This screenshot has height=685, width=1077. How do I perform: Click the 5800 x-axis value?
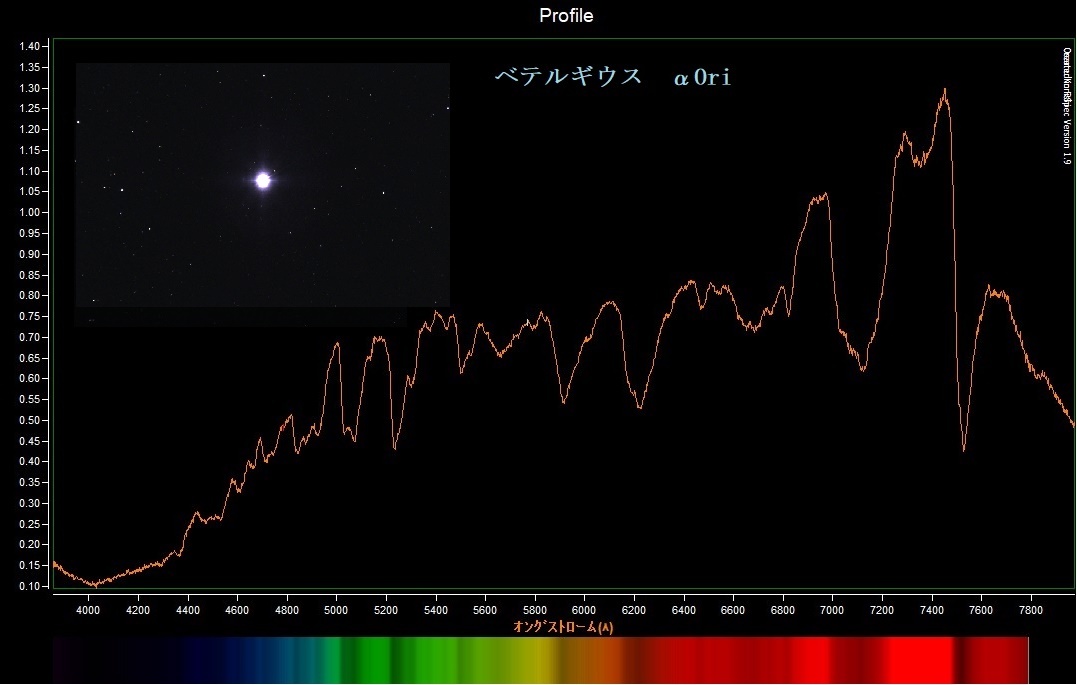pyautogui.click(x=534, y=610)
